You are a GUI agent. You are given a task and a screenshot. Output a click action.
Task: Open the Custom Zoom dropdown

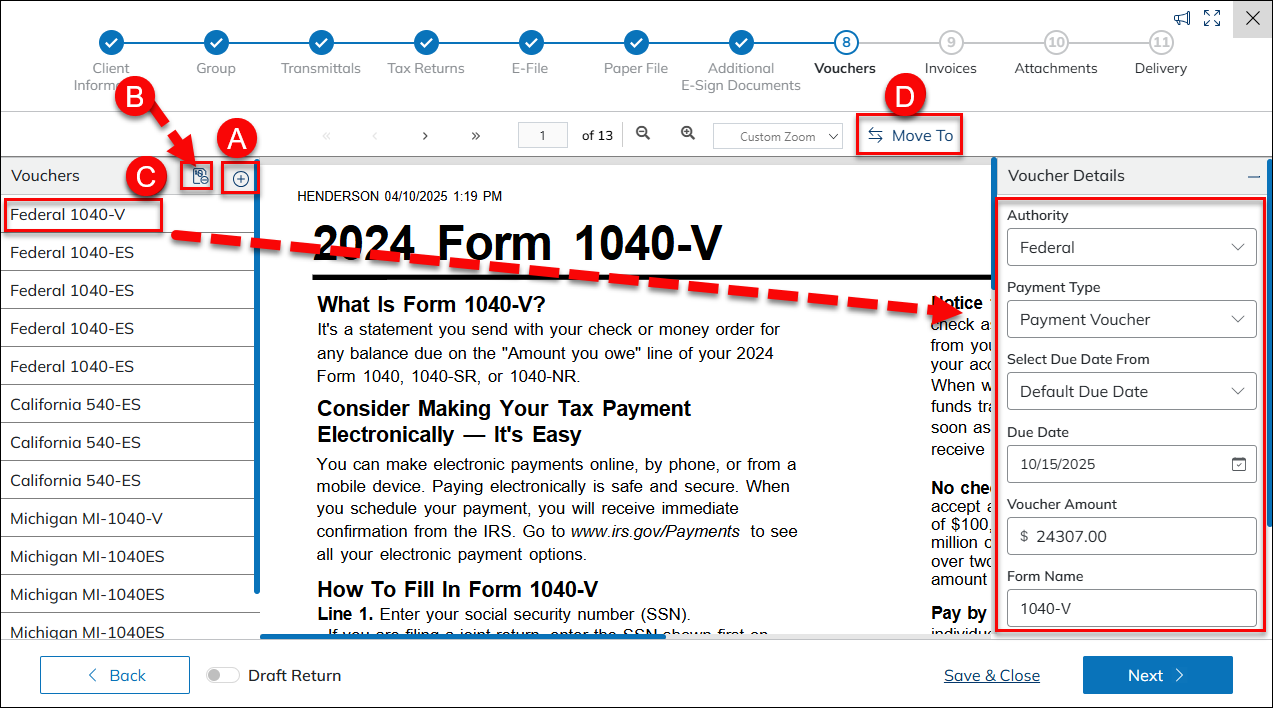778,136
